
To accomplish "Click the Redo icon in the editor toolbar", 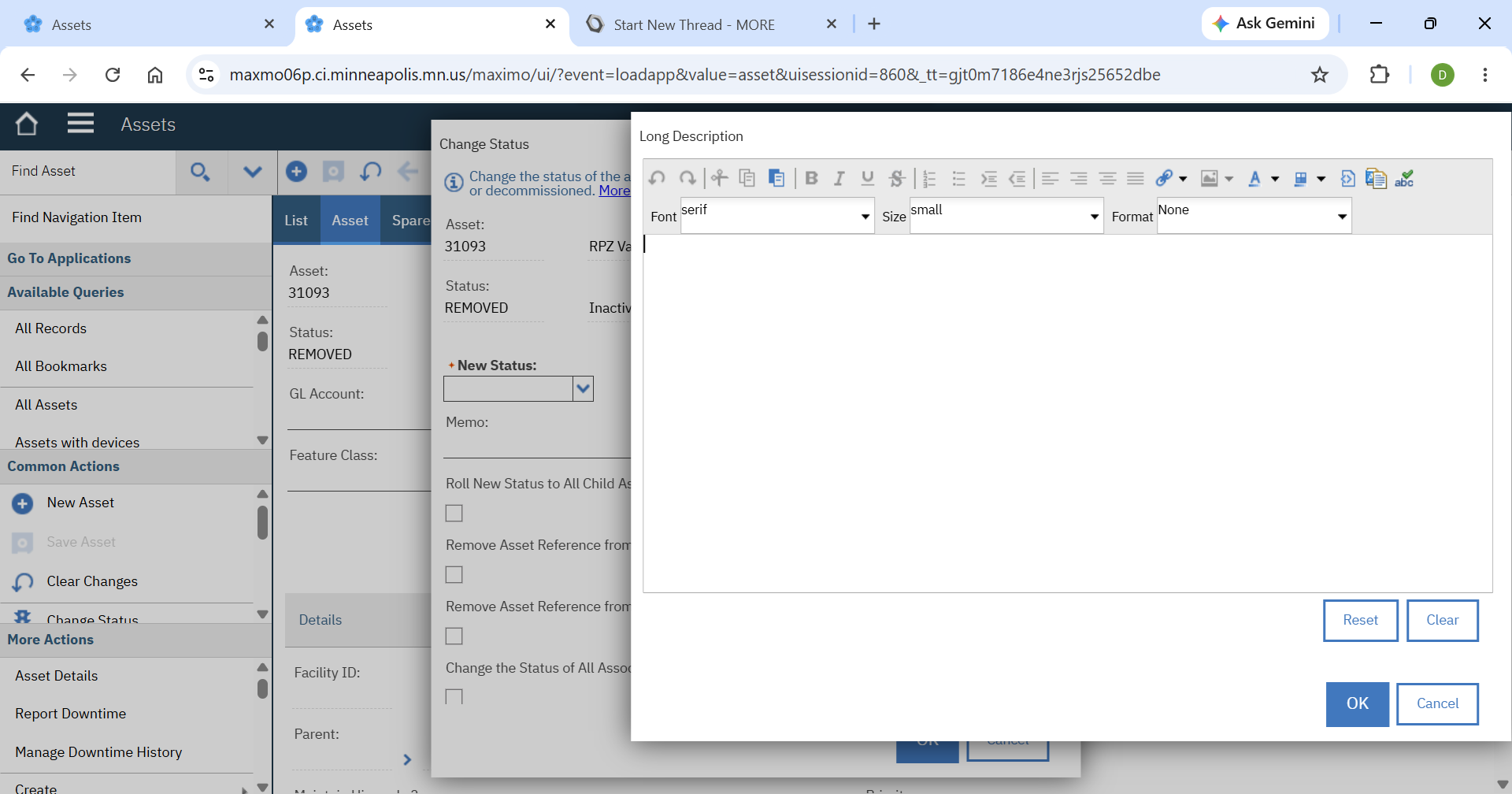I will [x=687, y=179].
